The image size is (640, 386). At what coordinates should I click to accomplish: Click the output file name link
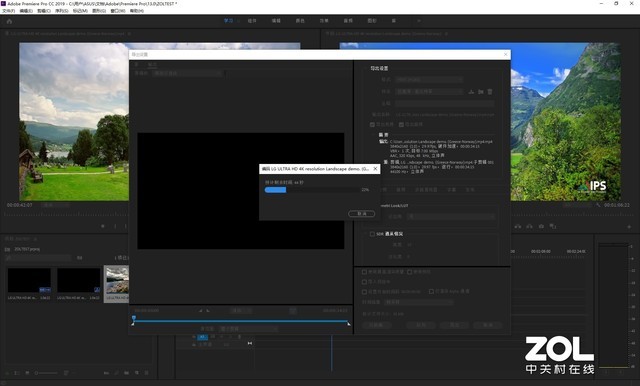(445, 115)
